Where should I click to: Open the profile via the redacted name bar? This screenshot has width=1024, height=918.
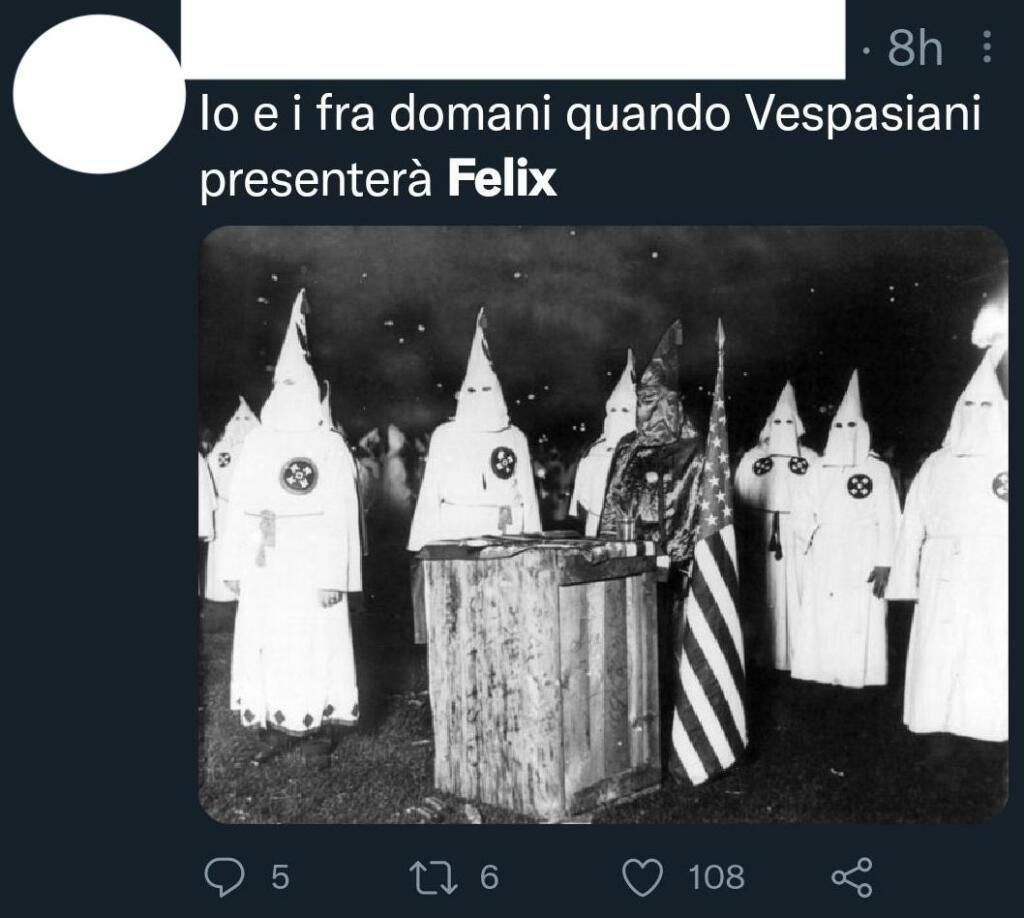pyautogui.click(x=513, y=40)
